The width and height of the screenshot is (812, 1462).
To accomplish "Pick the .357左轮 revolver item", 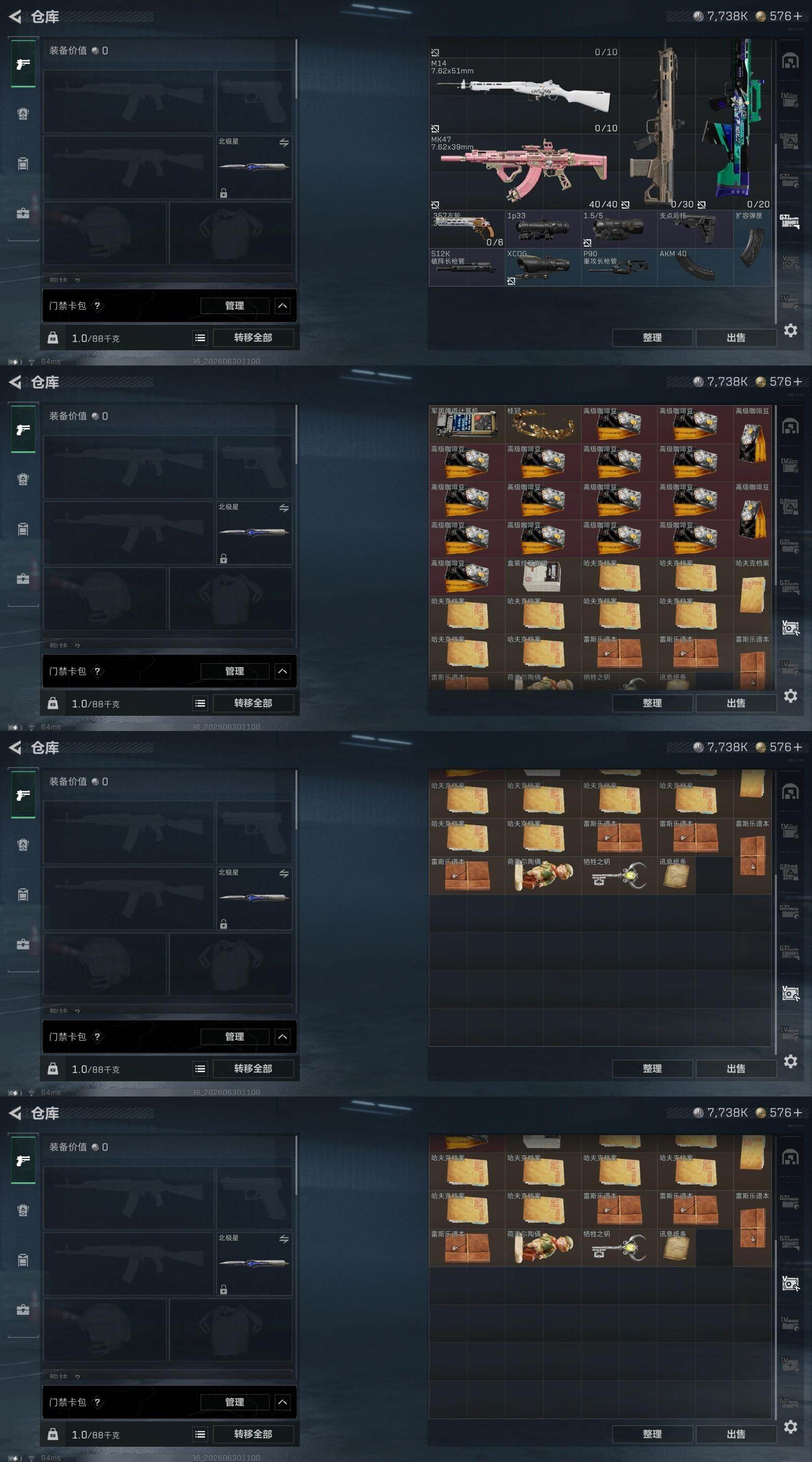I will pos(467,229).
